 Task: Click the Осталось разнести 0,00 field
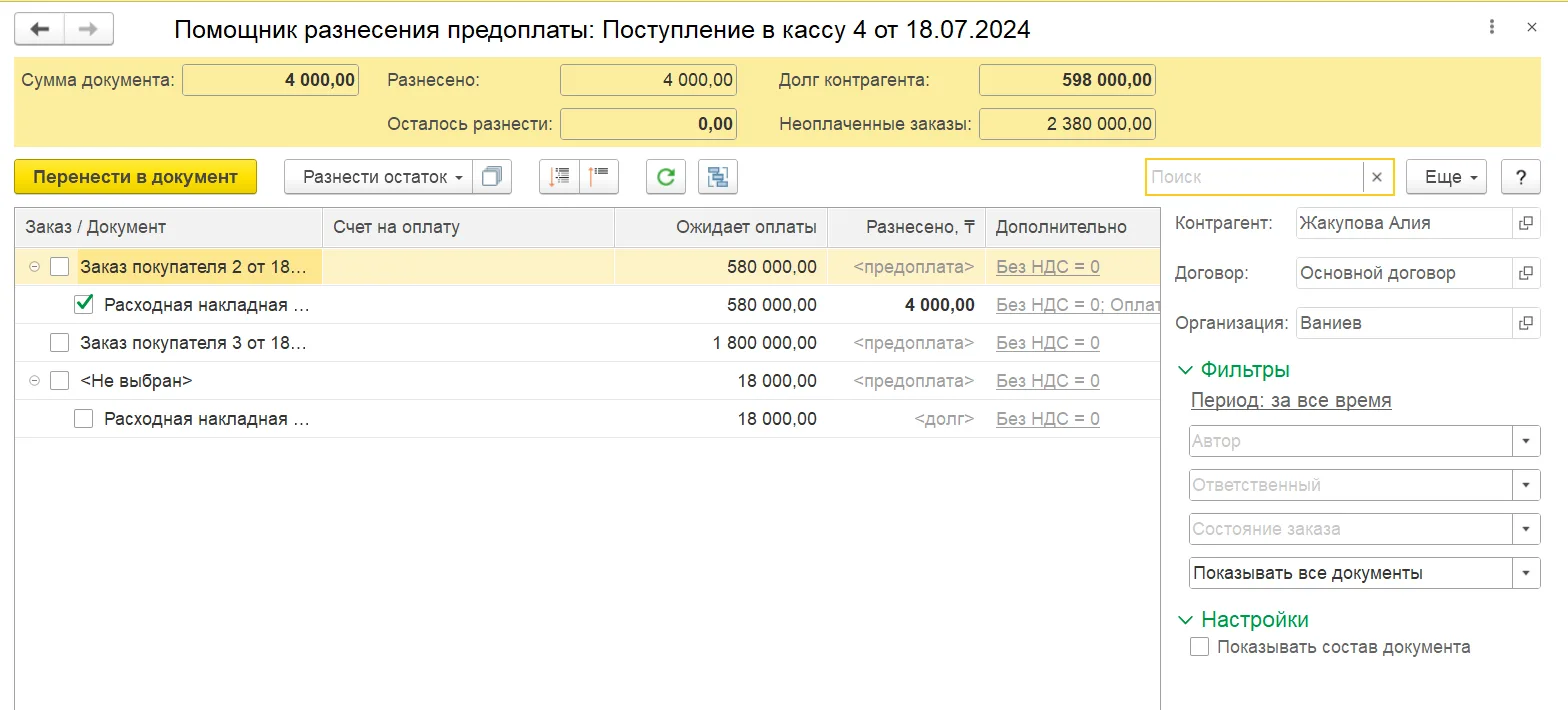pyautogui.click(x=648, y=124)
